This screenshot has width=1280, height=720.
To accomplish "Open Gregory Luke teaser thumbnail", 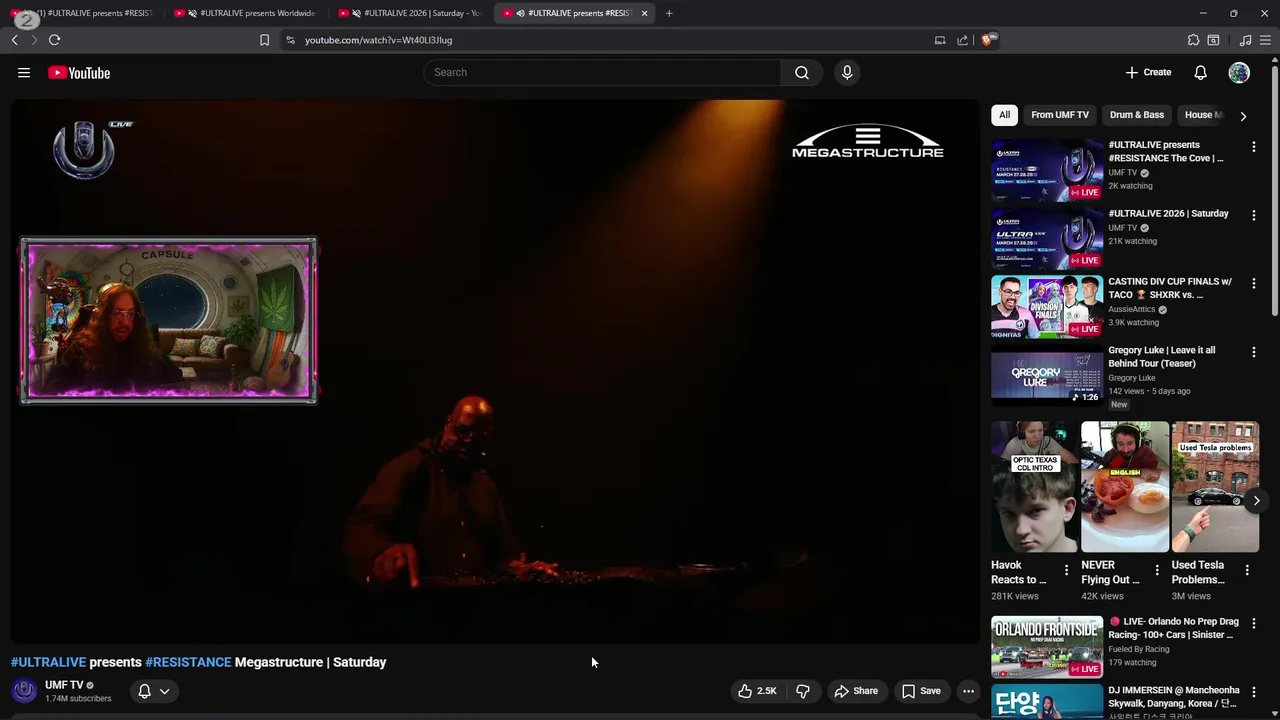I will (1047, 375).
